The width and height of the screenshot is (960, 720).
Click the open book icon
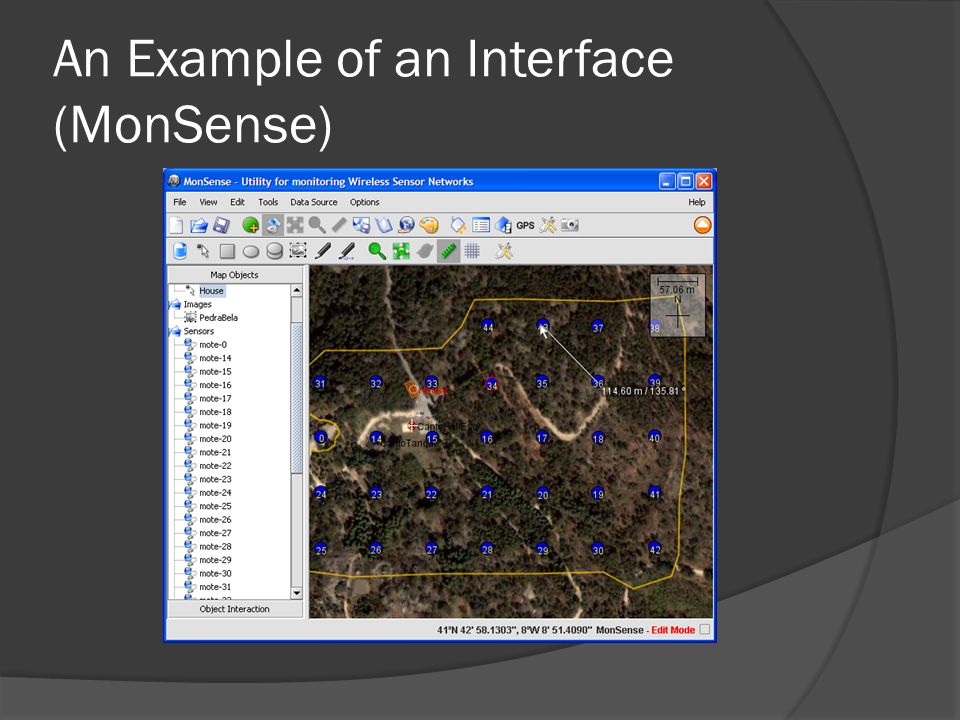pyautogui.click(x=384, y=225)
